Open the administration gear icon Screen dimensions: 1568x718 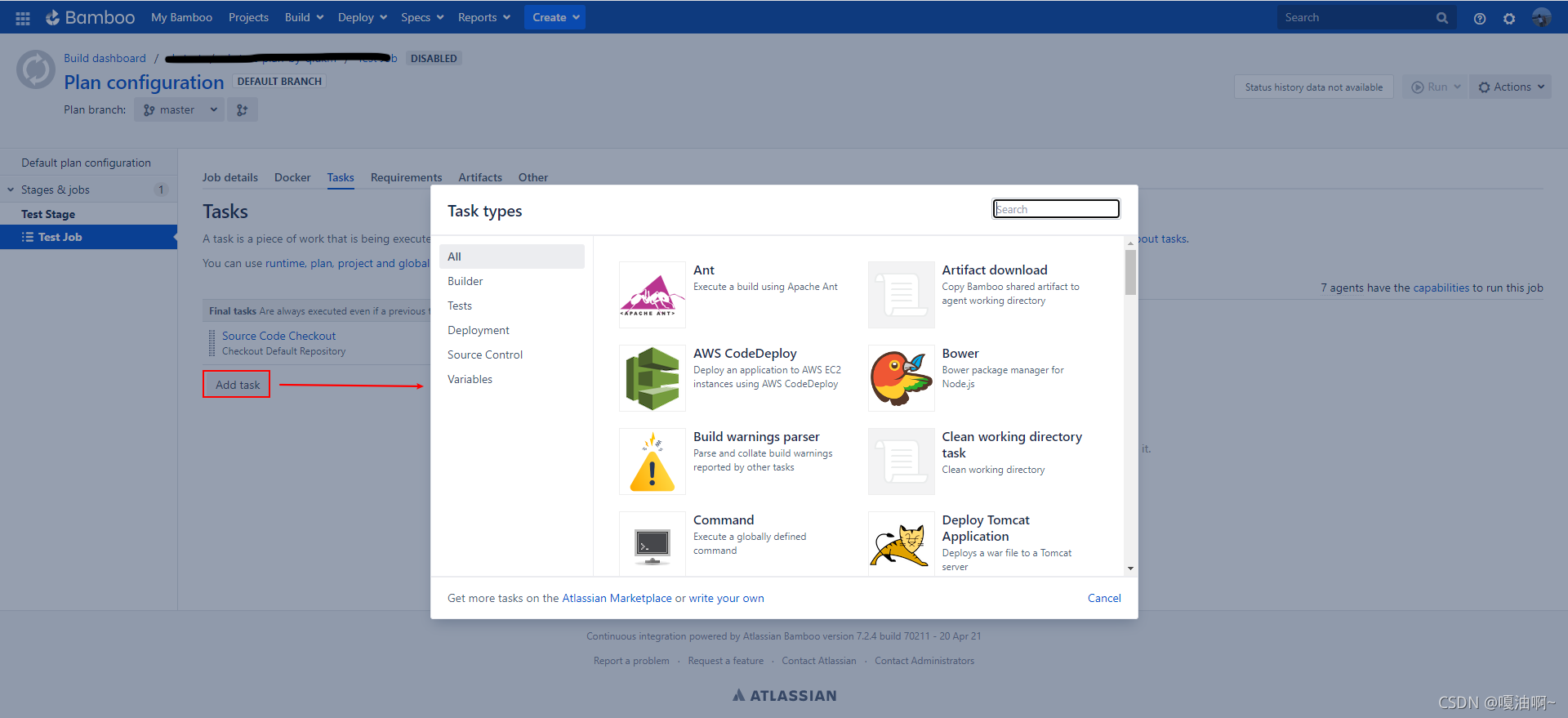(x=1509, y=18)
